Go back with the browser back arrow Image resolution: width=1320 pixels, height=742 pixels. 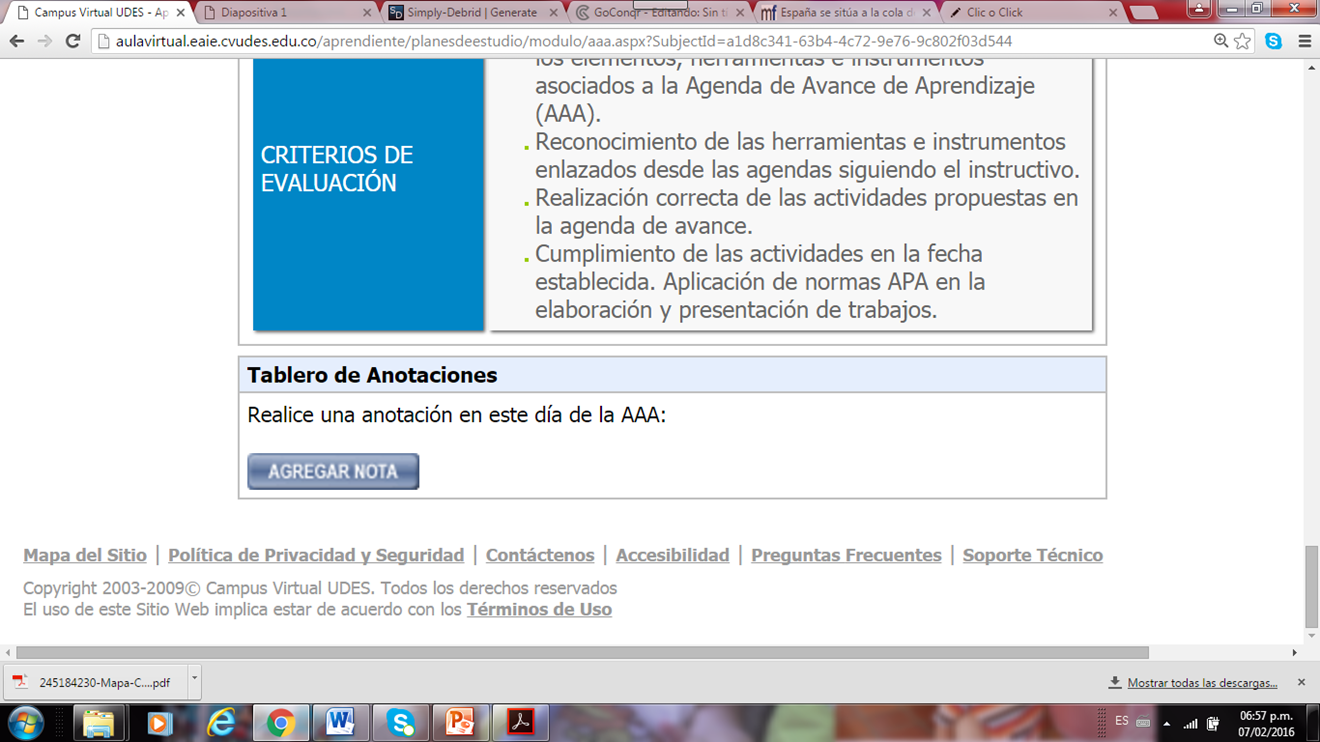[17, 41]
